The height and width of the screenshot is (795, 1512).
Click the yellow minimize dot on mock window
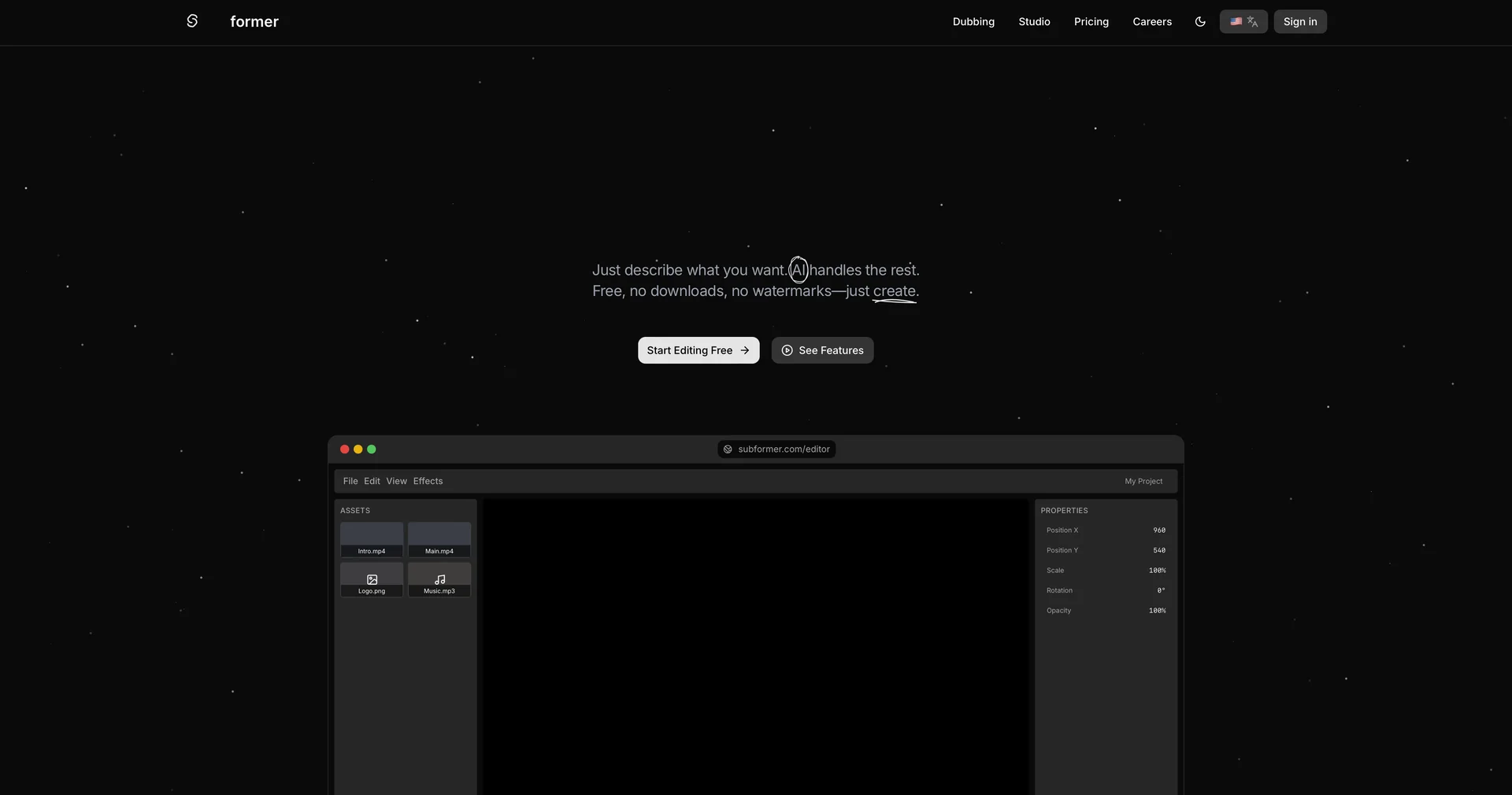[358, 449]
